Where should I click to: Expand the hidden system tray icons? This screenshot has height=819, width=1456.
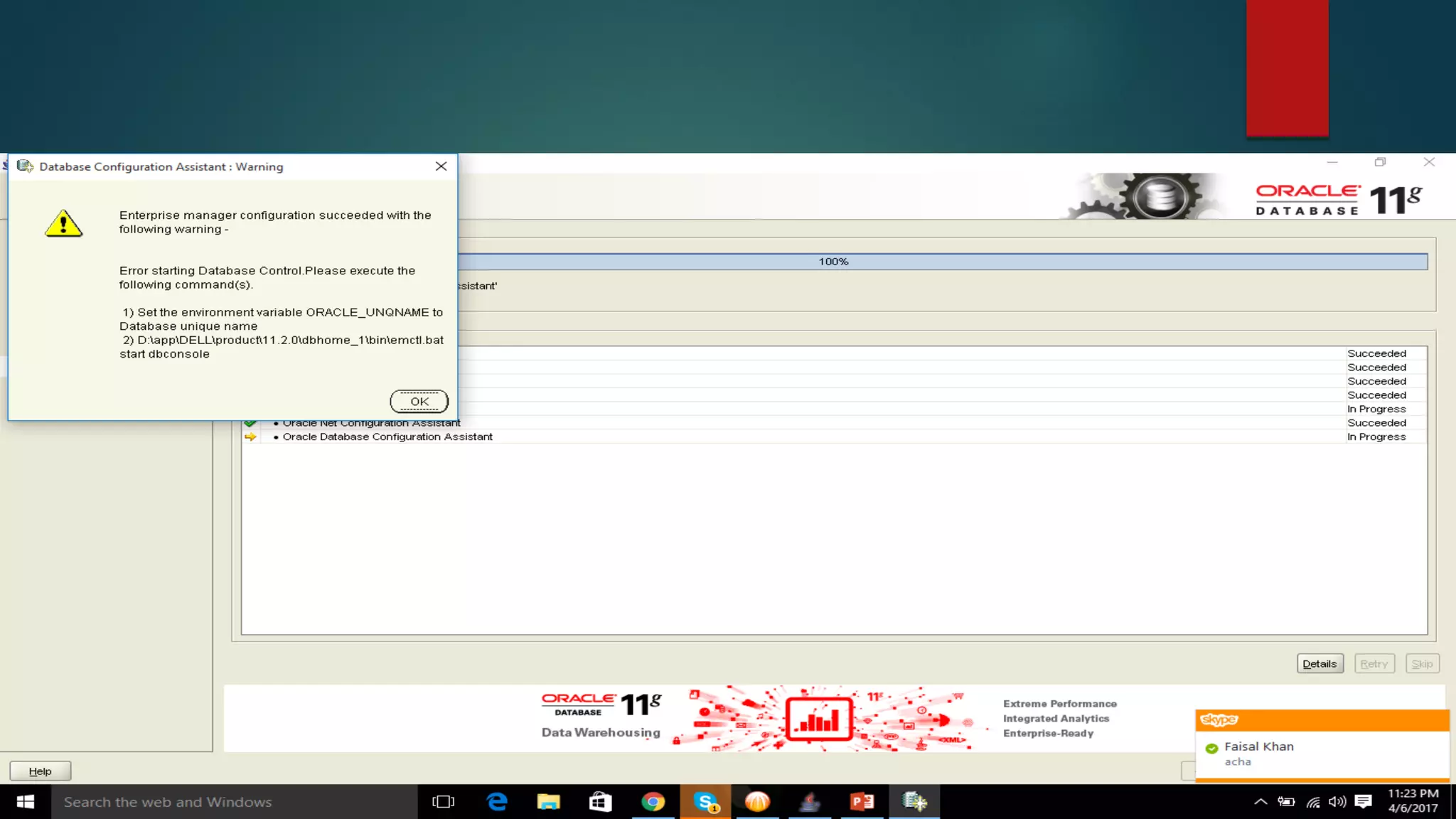[x=1260, y=802]
